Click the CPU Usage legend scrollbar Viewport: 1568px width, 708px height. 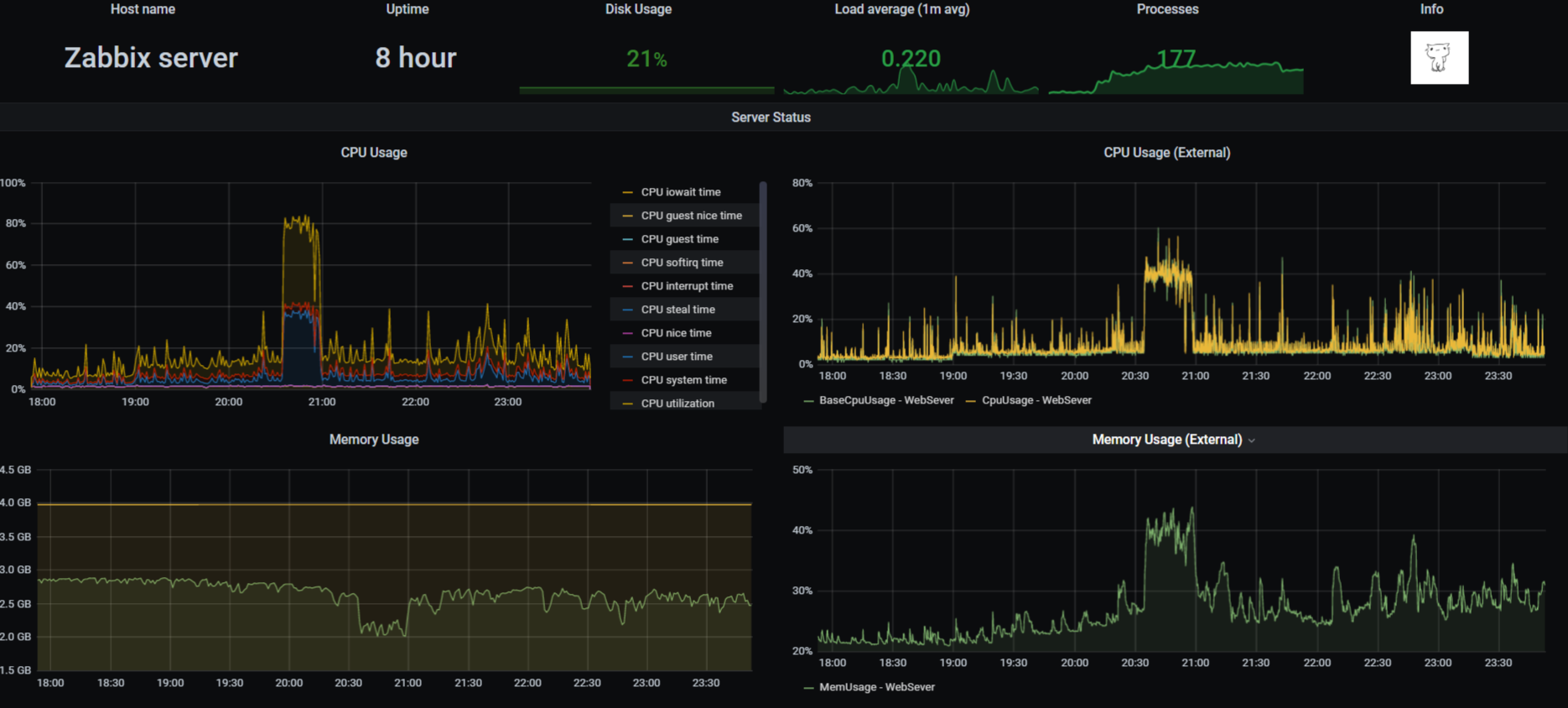[x=763, y=292]
